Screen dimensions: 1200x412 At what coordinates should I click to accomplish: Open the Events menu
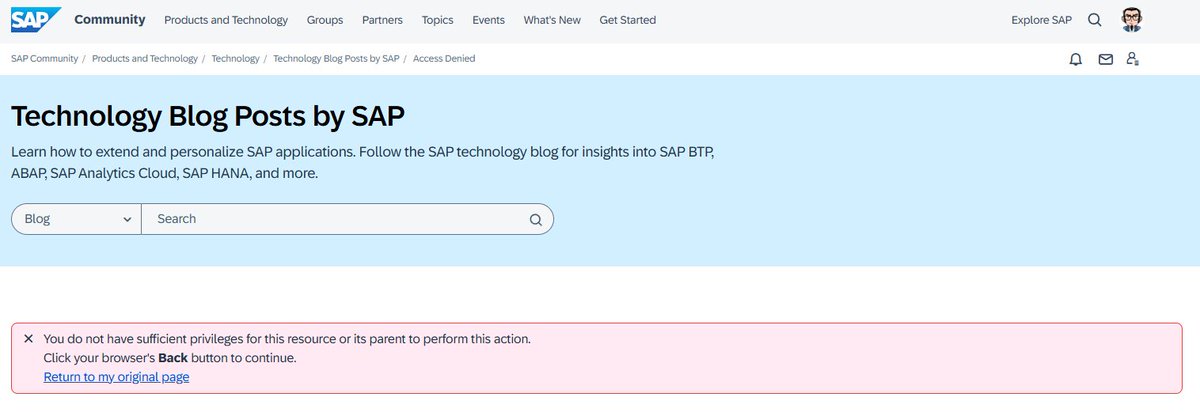pyautogui.click(x=488, y=20)
